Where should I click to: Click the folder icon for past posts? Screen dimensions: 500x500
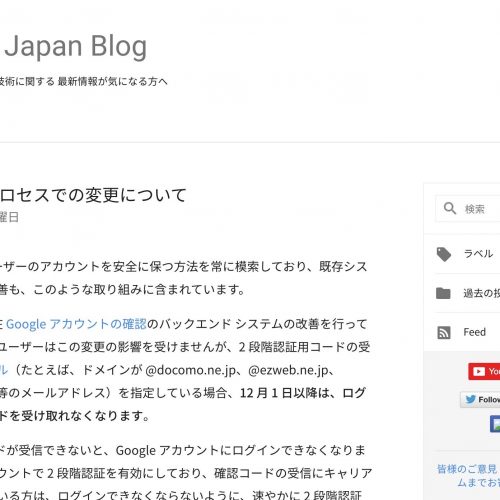[x=443, y=293]
